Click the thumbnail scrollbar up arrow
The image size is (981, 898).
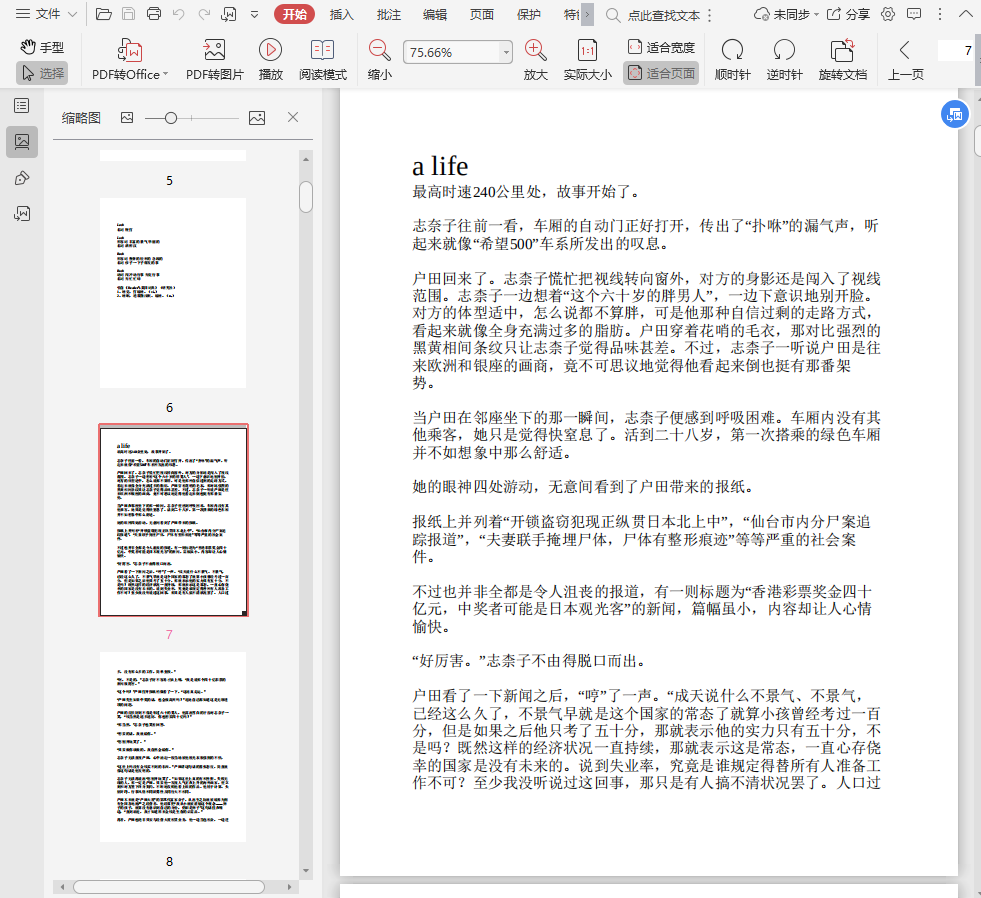306,160
